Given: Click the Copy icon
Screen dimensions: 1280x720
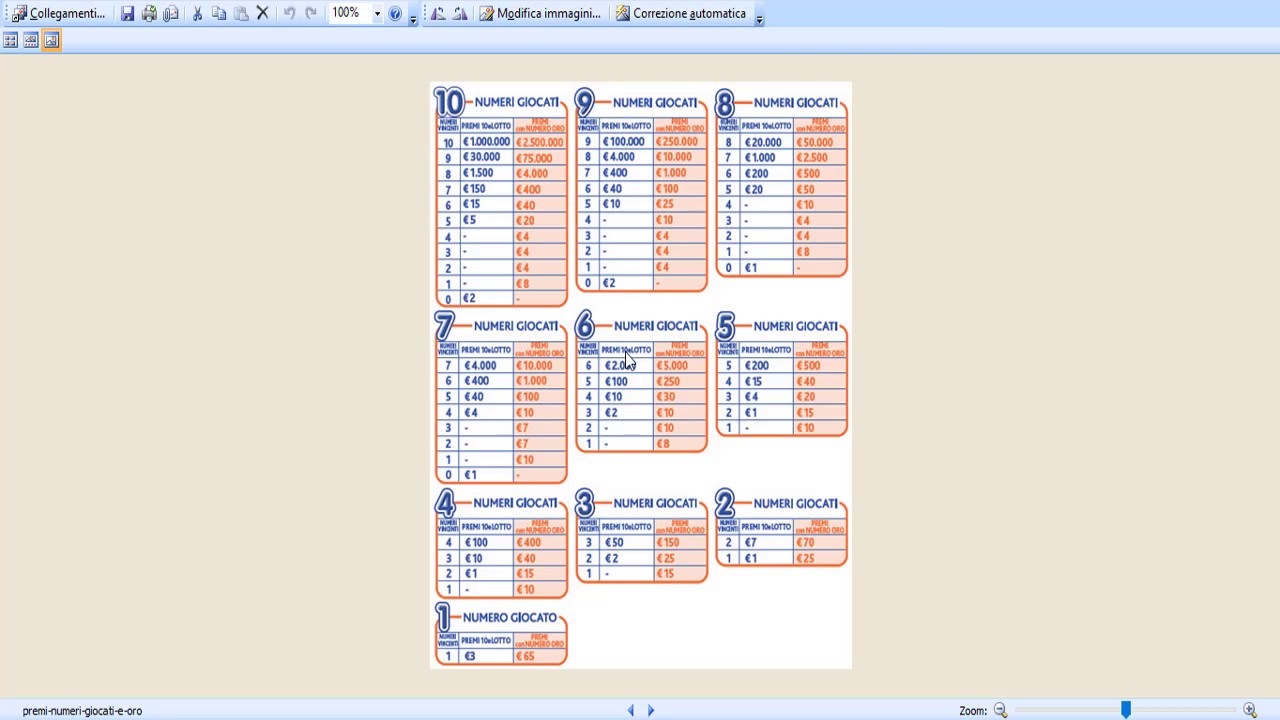Looking at the screenshot, I should pyautogui.click(x=219, y=13).
